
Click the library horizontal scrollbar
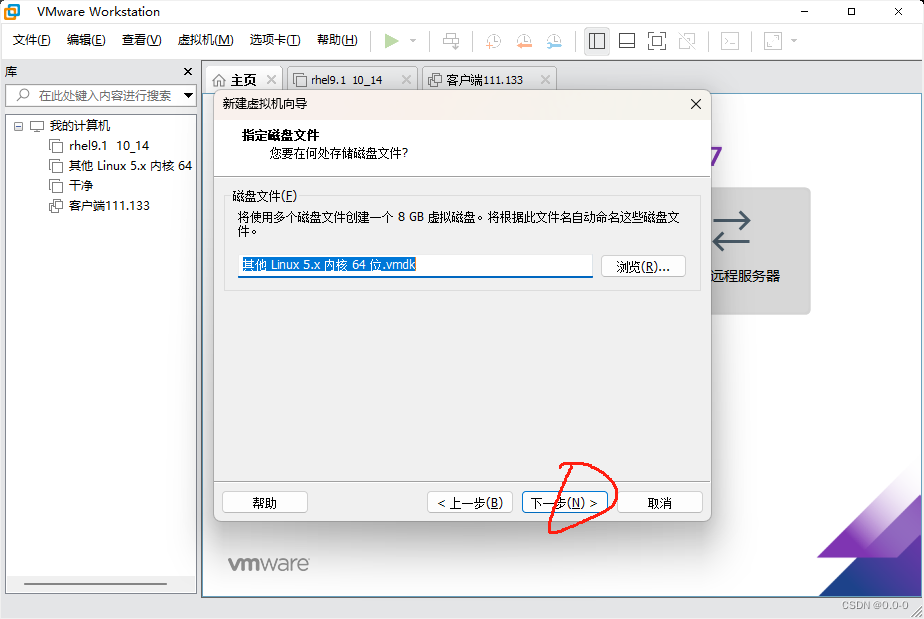(x=95, y=584)
